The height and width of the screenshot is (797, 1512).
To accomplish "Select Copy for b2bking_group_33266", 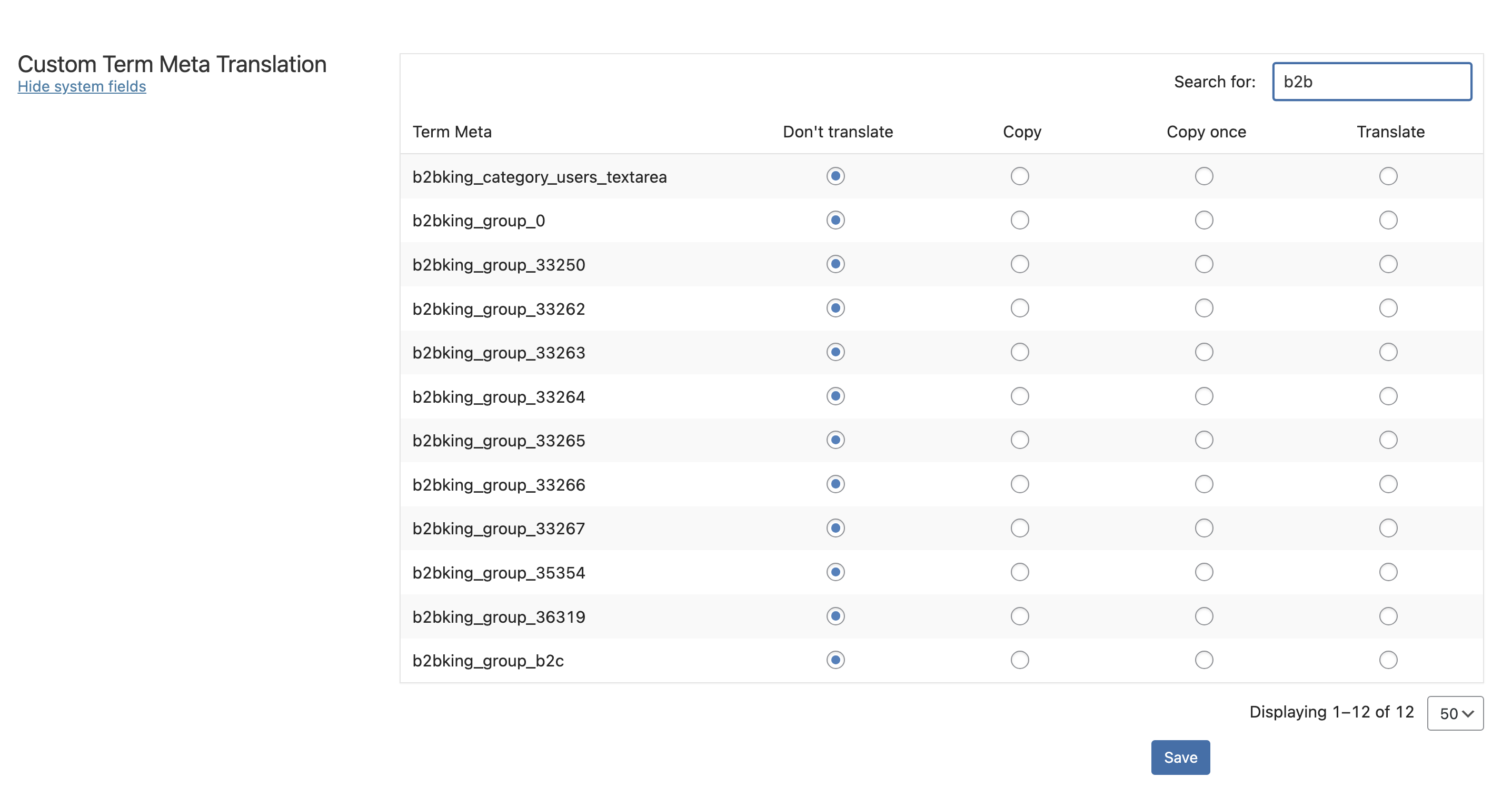I will tap(1020, 484).
